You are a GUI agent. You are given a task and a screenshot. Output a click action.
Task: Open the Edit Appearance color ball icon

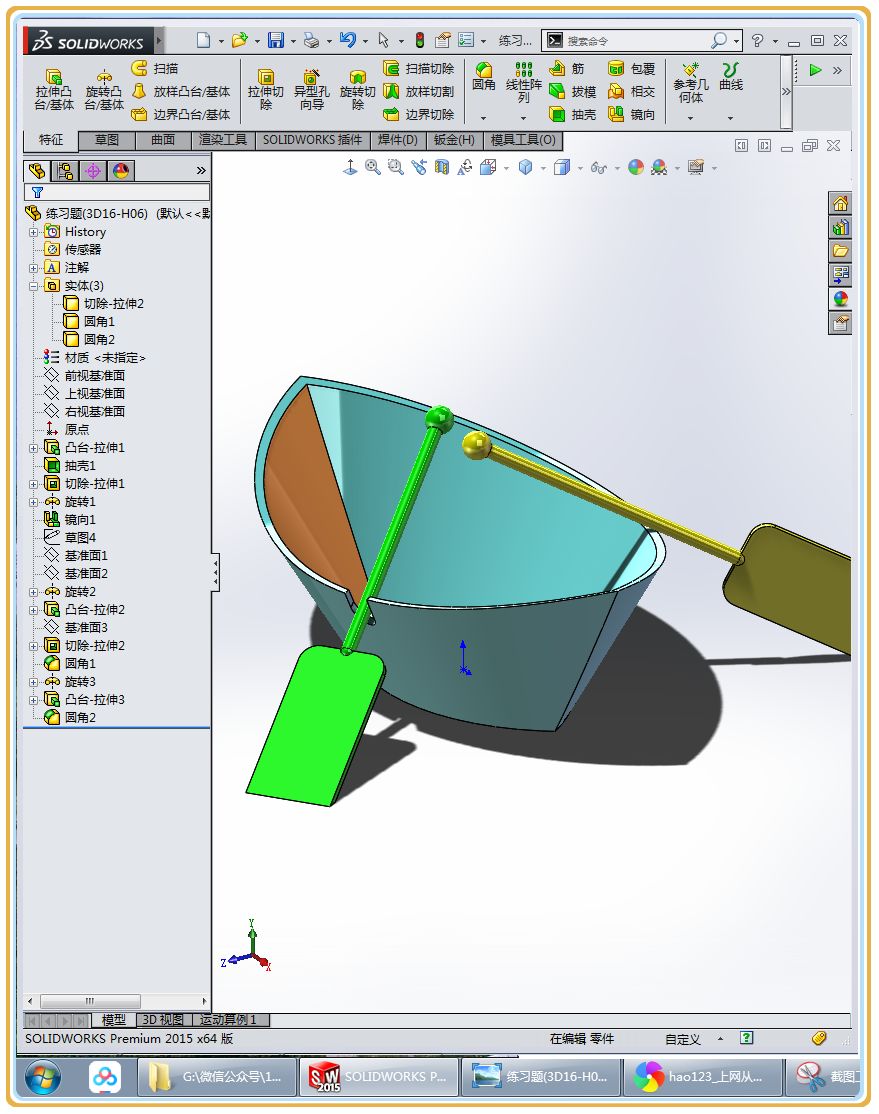coord(636,168)
